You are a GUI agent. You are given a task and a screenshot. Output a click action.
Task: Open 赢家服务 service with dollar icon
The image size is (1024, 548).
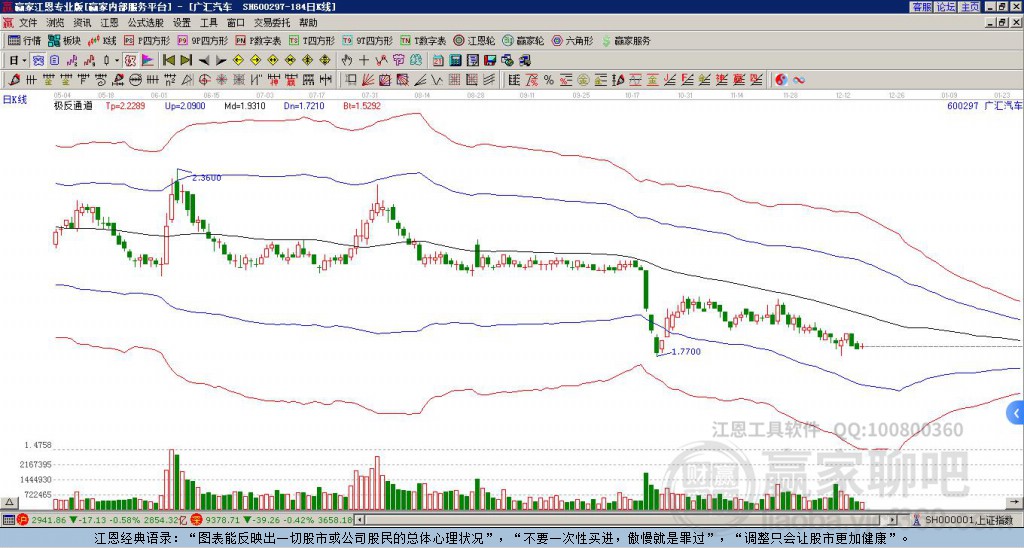click(626, 40)
